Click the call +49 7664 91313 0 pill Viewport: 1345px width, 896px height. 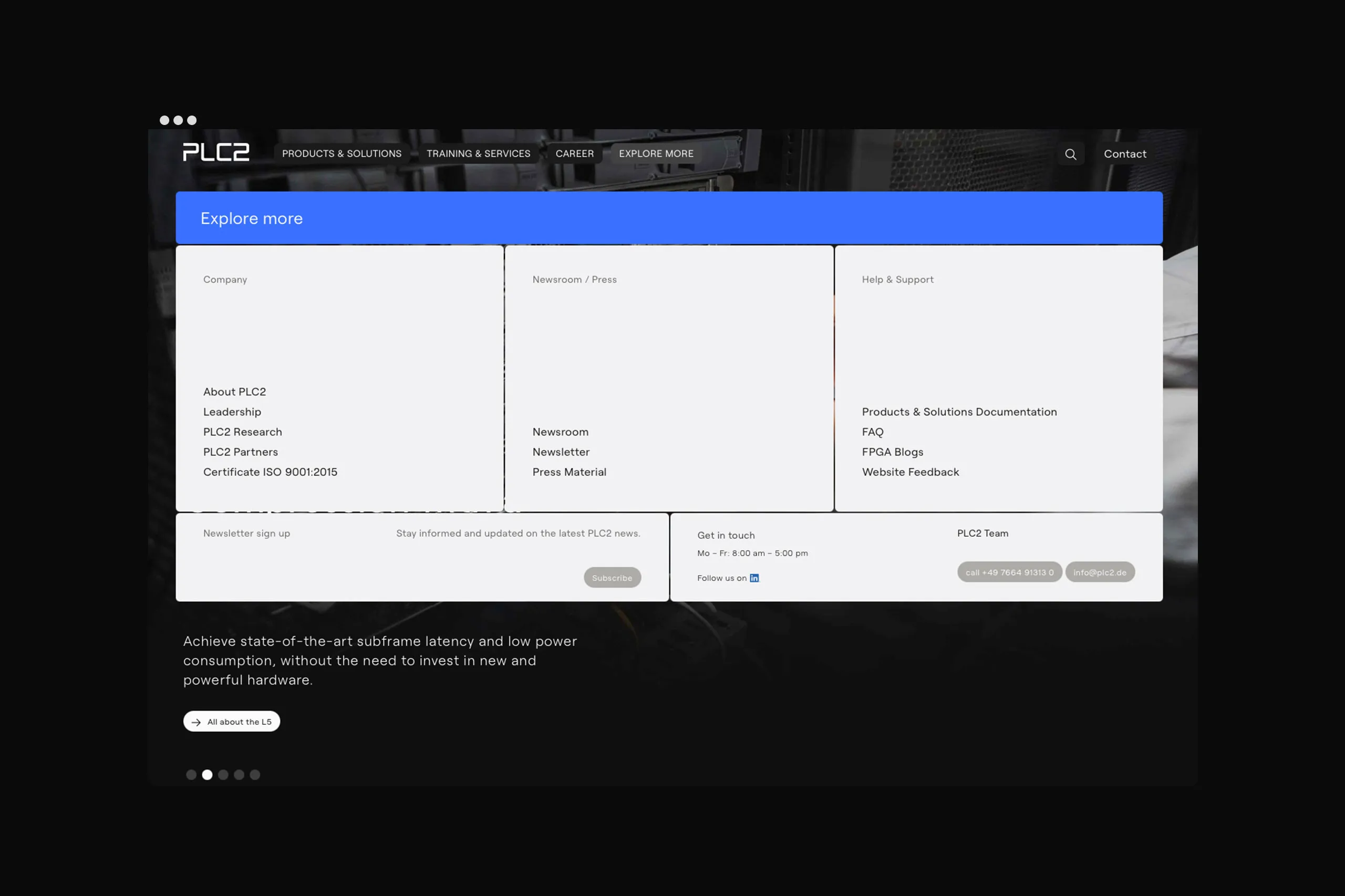(x=1009, y=572)
